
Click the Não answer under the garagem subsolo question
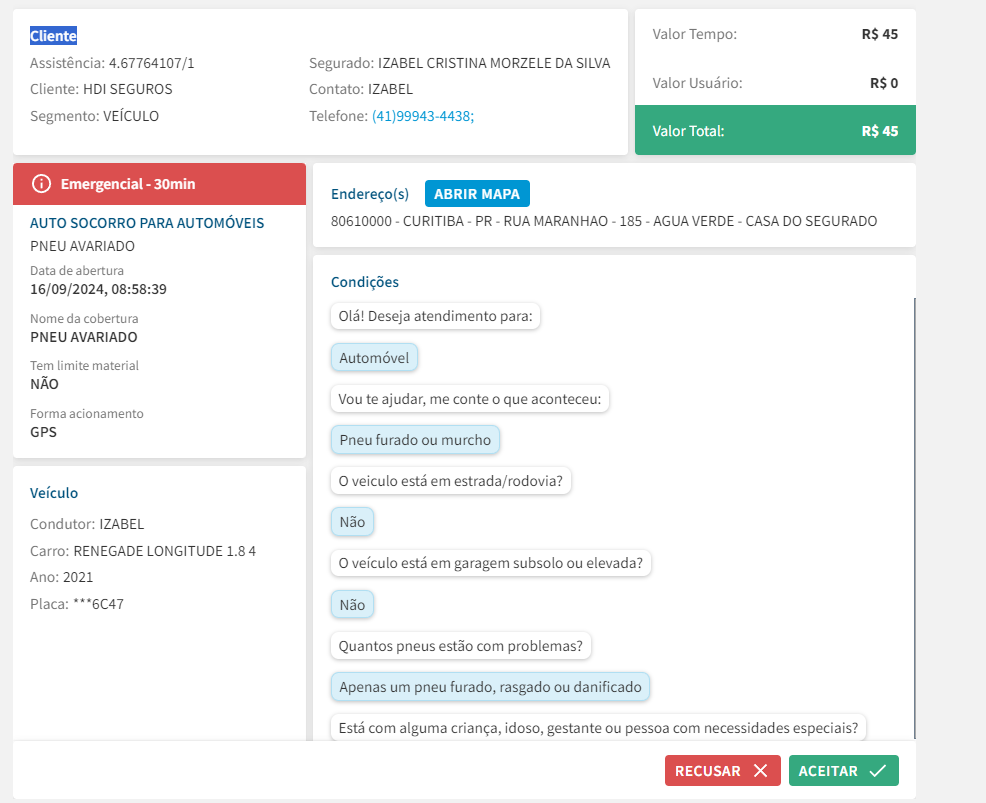(x=352, y=605)
